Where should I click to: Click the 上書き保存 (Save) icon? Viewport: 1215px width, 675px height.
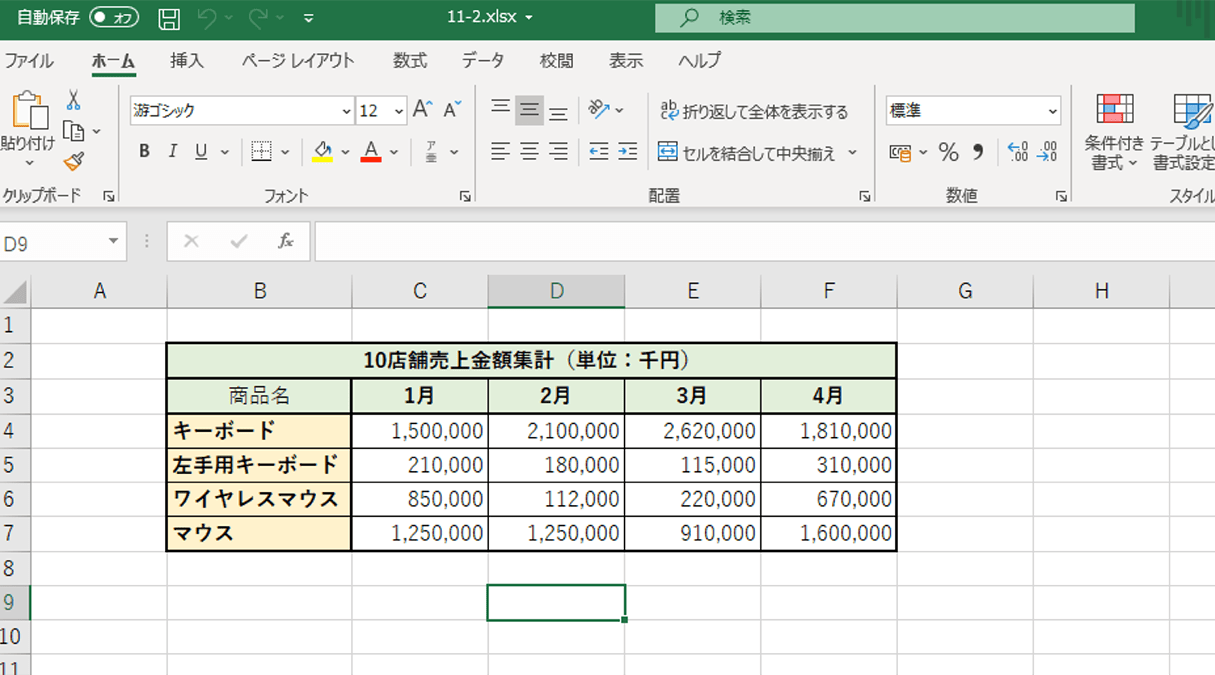[167, 17]
